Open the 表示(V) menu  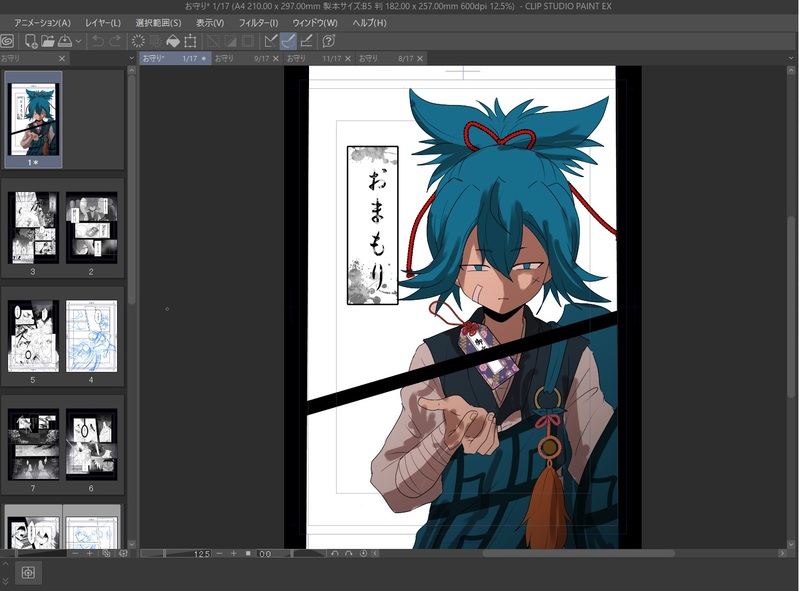210,23
